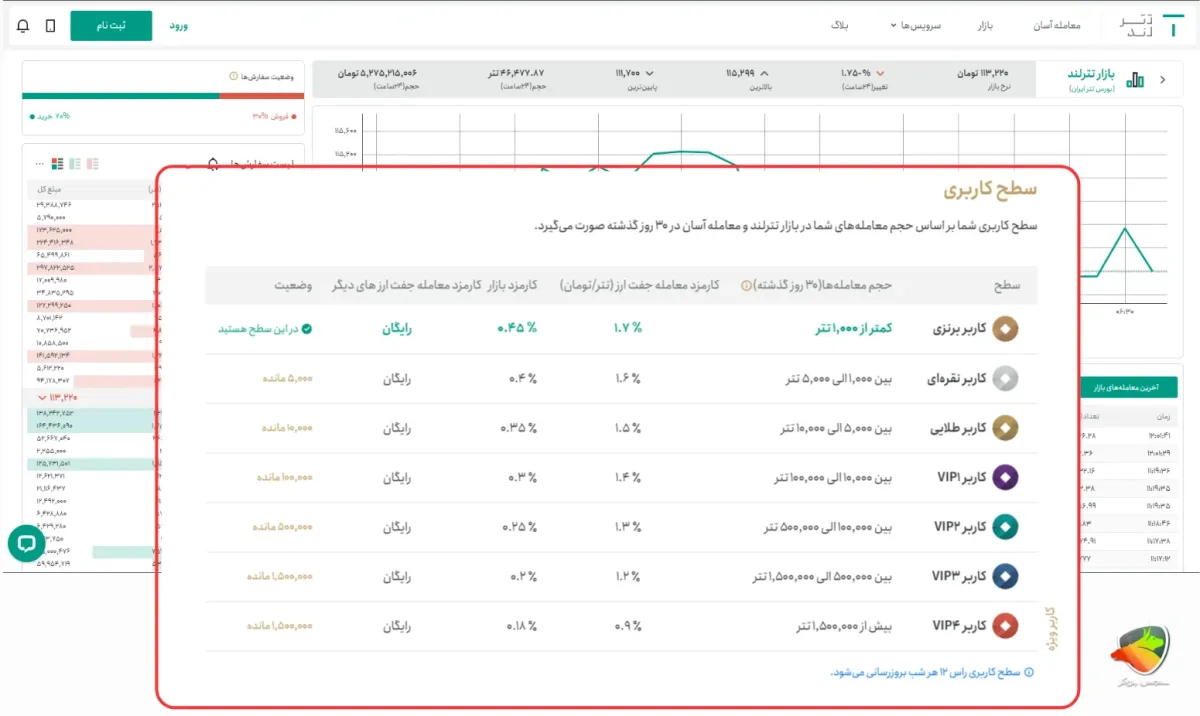Screen dimensions: 1200x716
Task: Click the text بین 1,000 الی 5,000 تتر
Action: pyautogui.click(x=838, y=378)
